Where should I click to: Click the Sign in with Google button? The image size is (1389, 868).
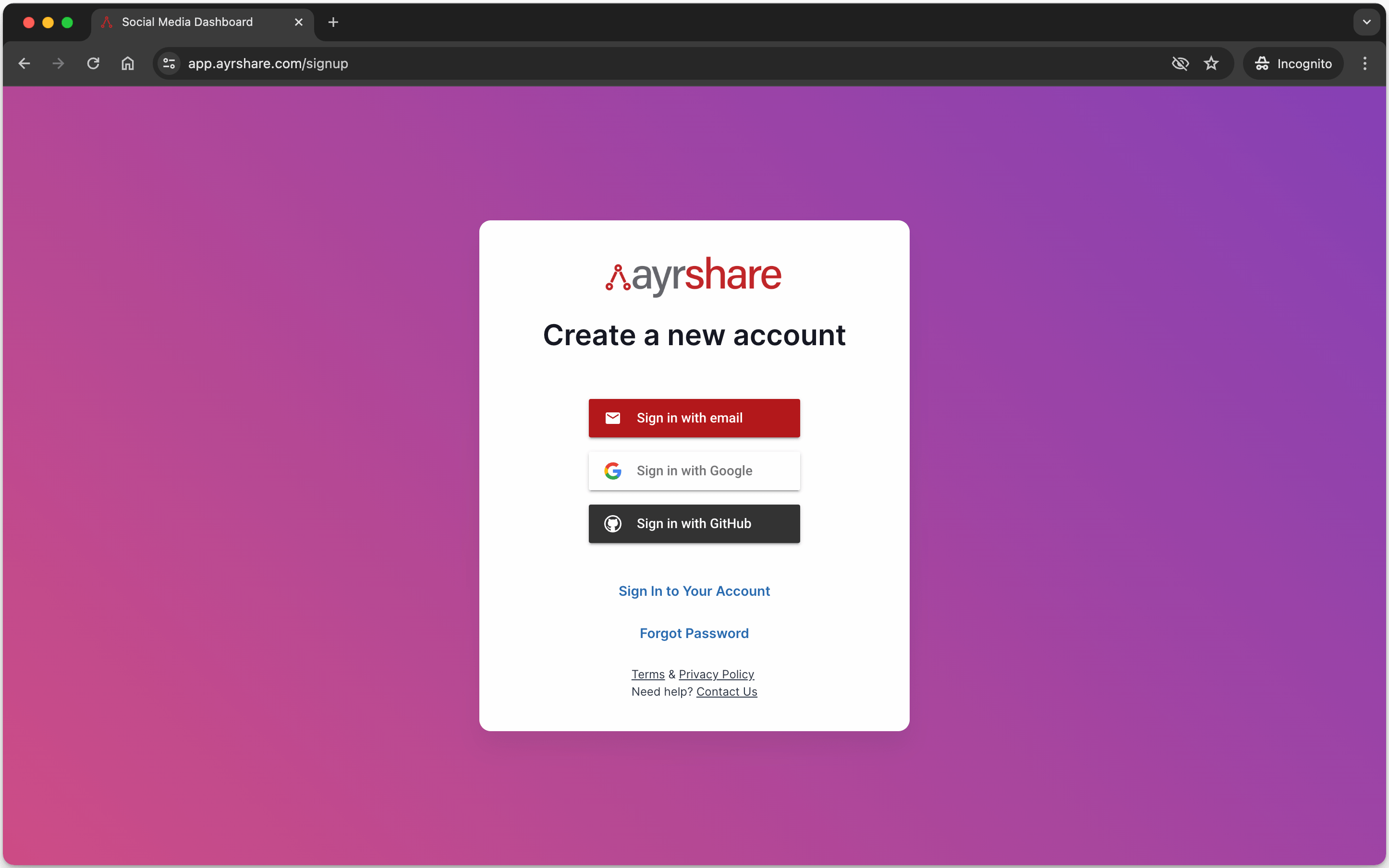tap(694, 470)
